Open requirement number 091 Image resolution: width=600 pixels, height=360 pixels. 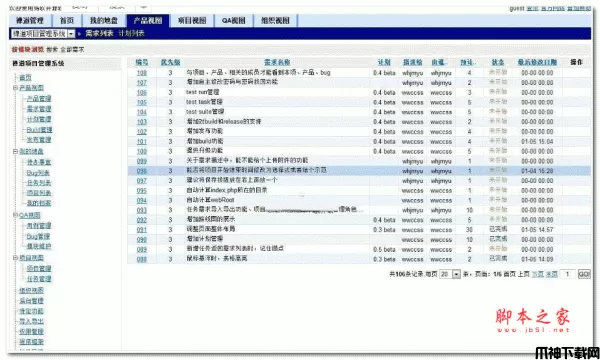click(x=142, y=230)
